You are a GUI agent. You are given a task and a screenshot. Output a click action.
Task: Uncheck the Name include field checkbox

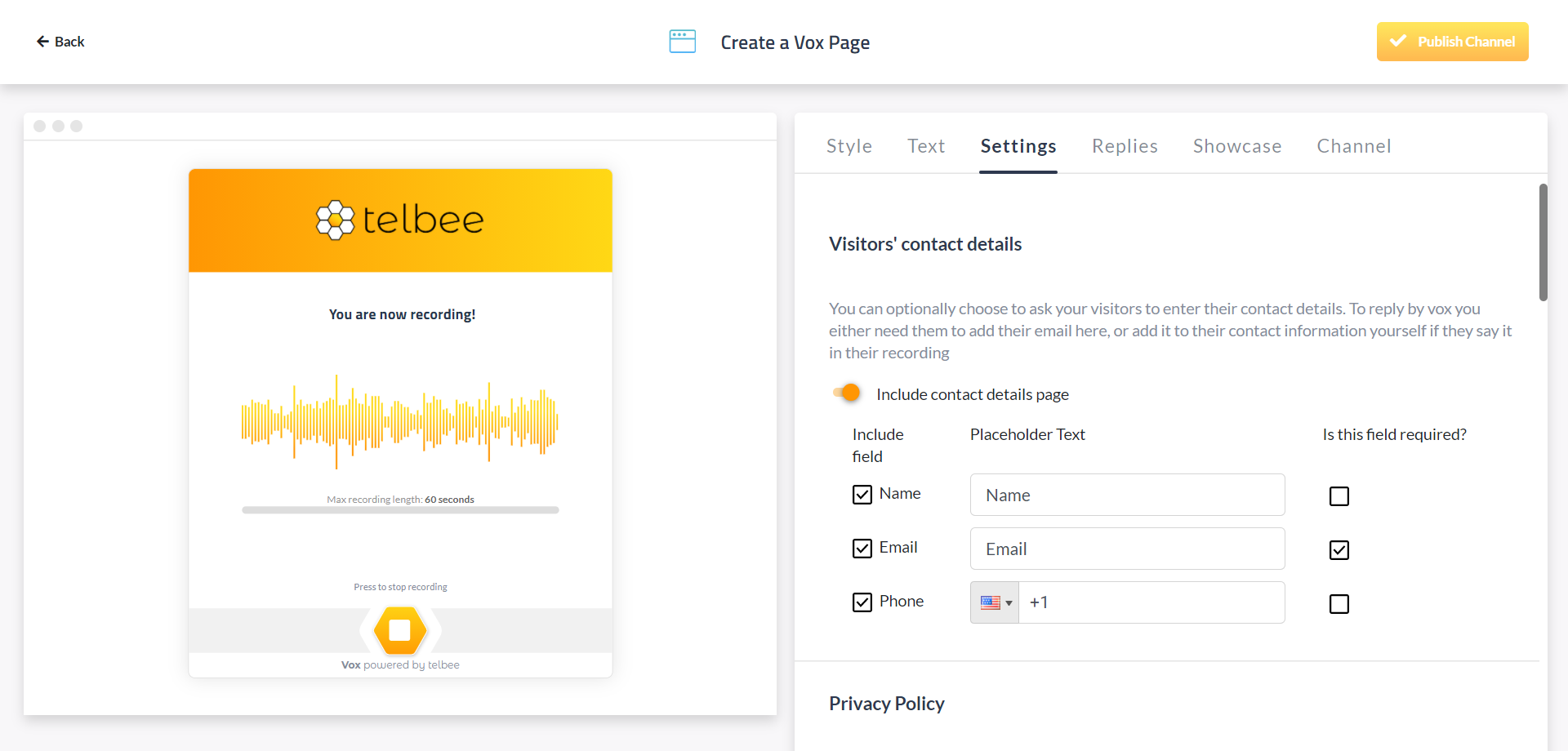click(x=862, y=495)
